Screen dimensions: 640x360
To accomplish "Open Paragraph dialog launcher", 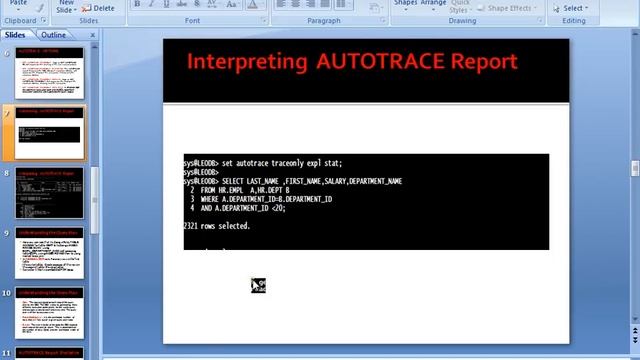I will click(383, 20).
